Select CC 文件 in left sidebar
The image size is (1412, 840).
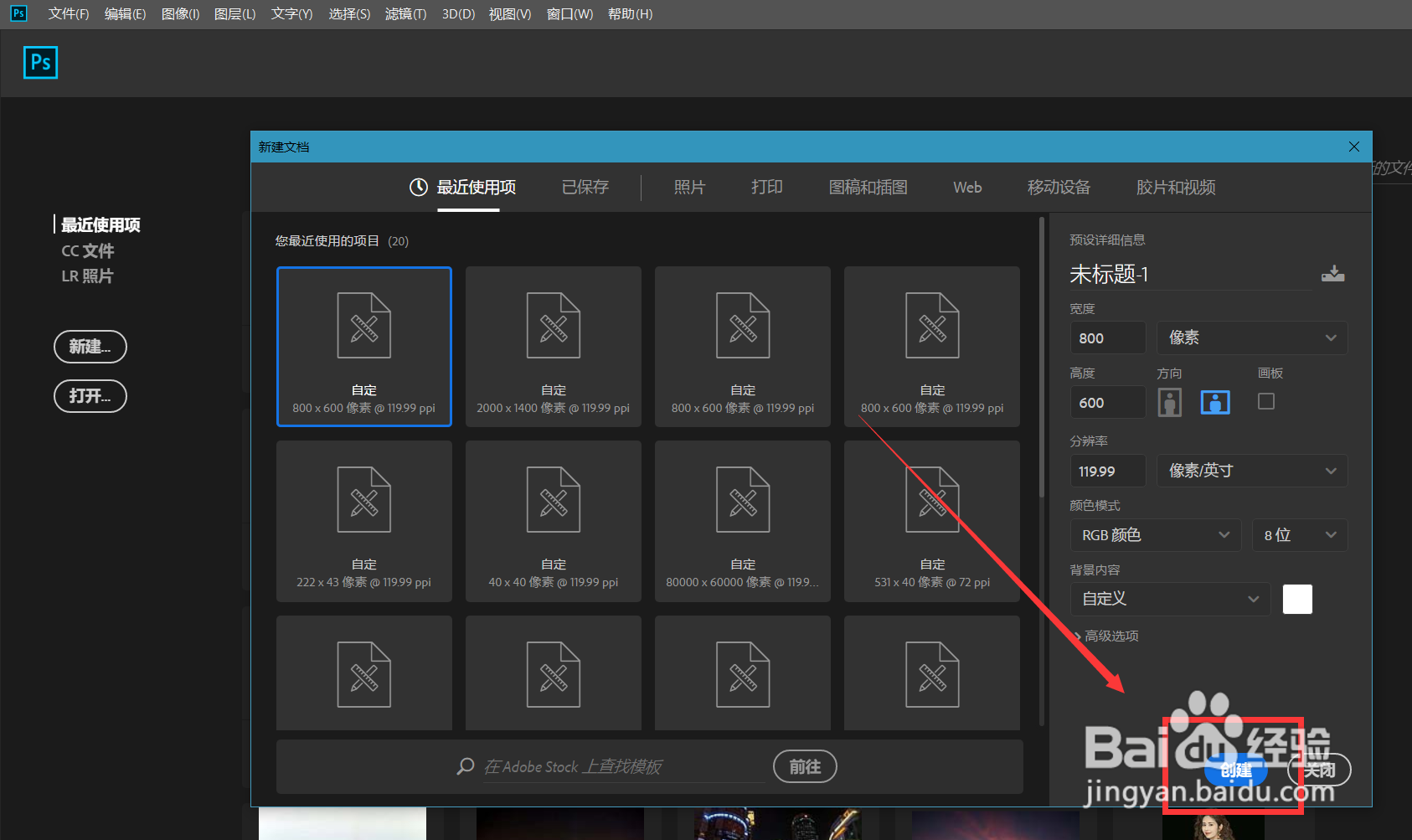[x=87, y=250]
